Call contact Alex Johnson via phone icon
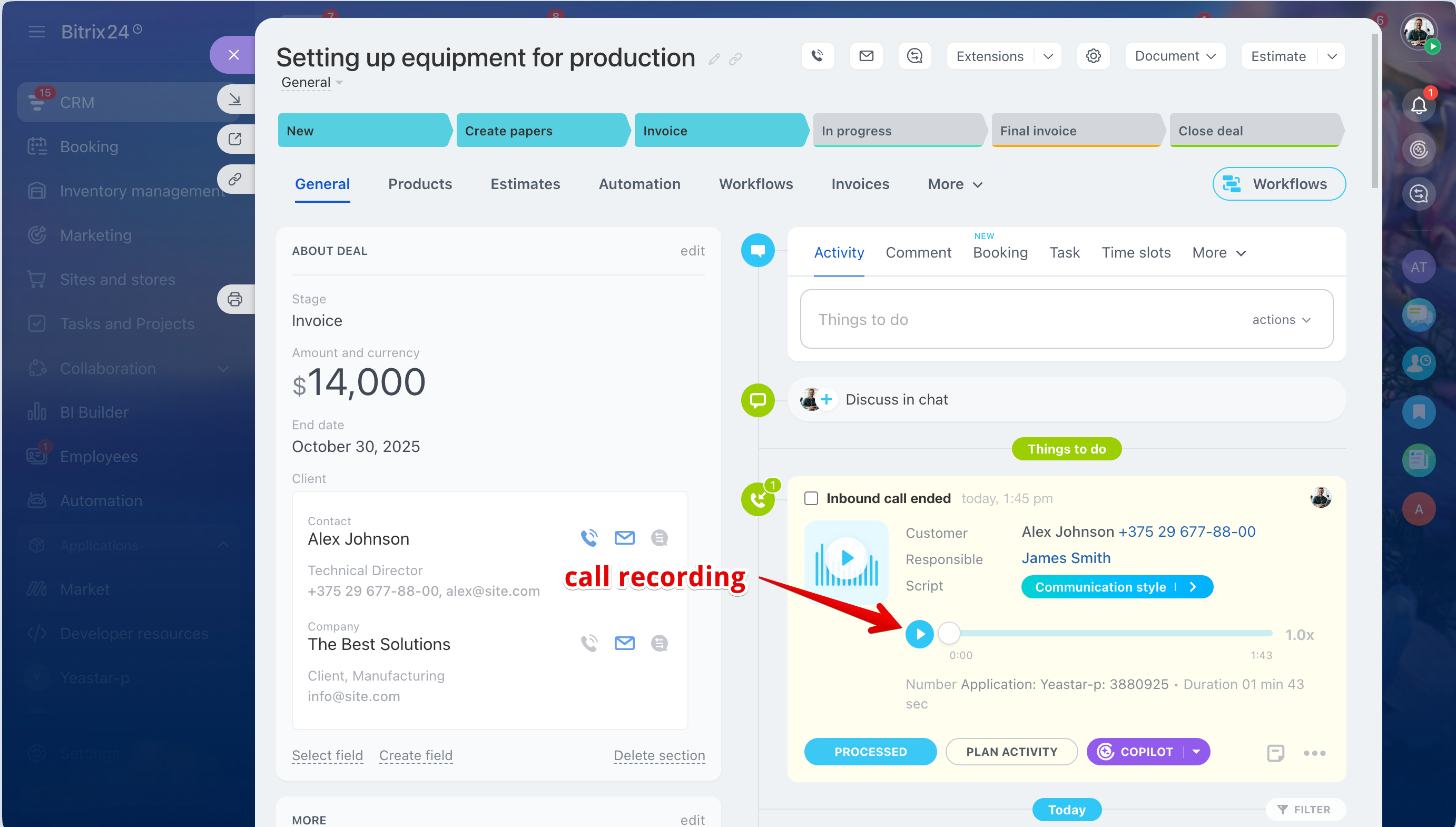Image resolution: width=1456 pixels, height=827 pixels. click(589, 537)
